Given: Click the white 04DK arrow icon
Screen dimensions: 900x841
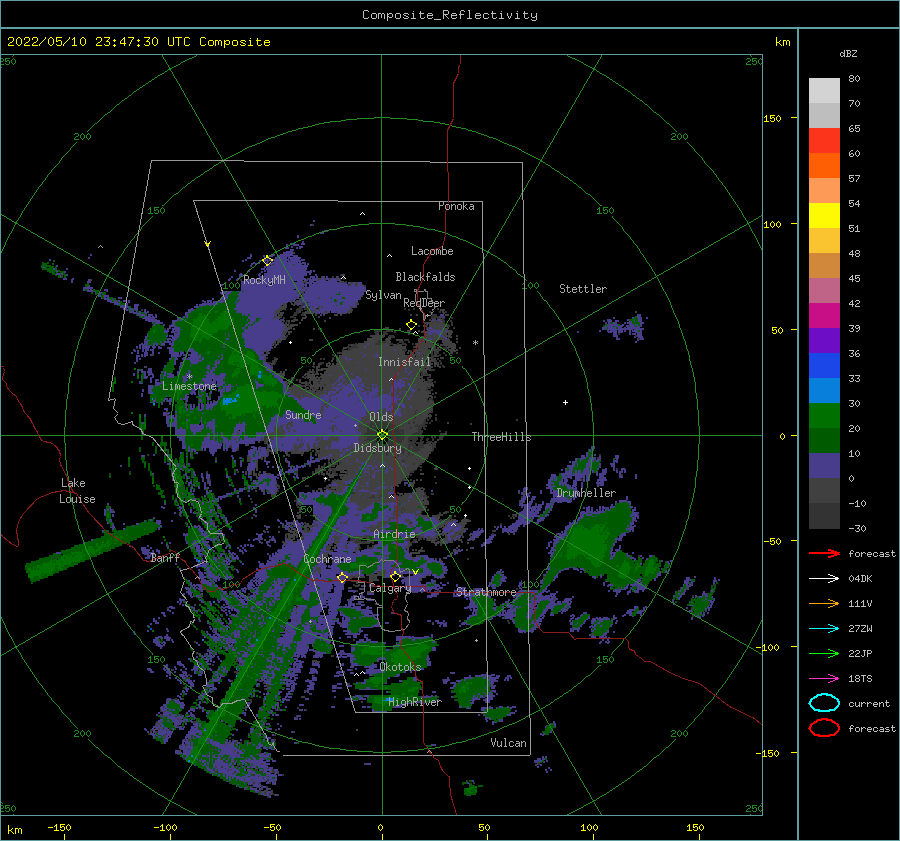Looking at the screenshot, I should tap(824, 579).
